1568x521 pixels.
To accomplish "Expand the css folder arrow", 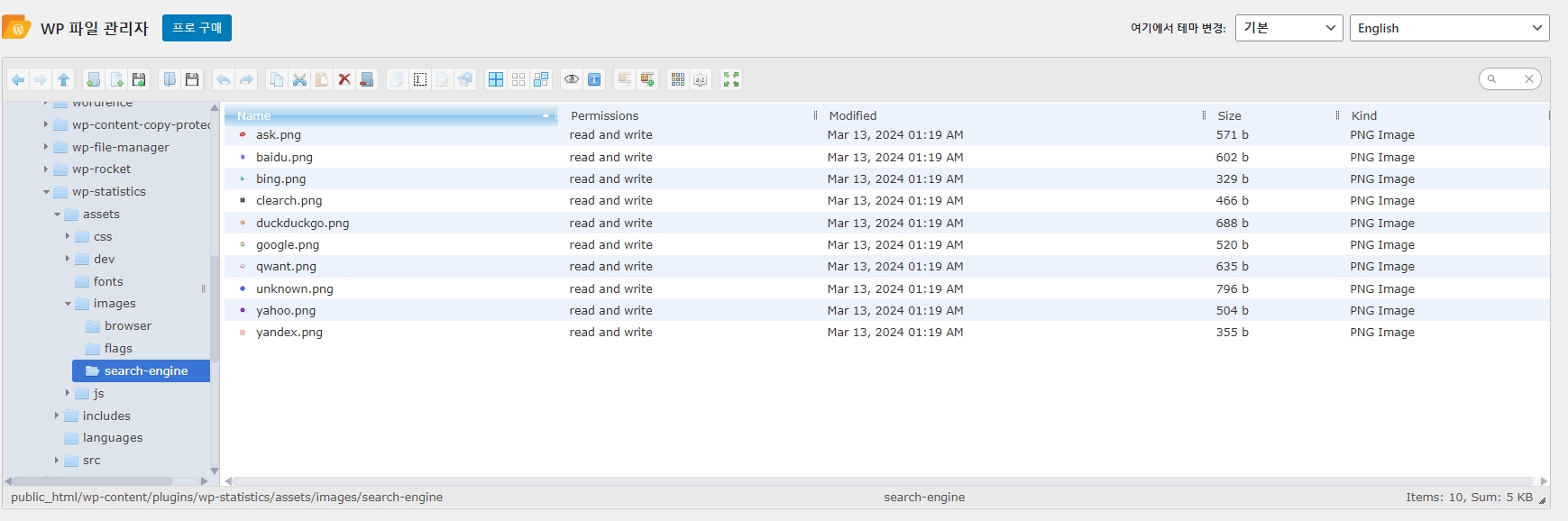I will [68, 236].
